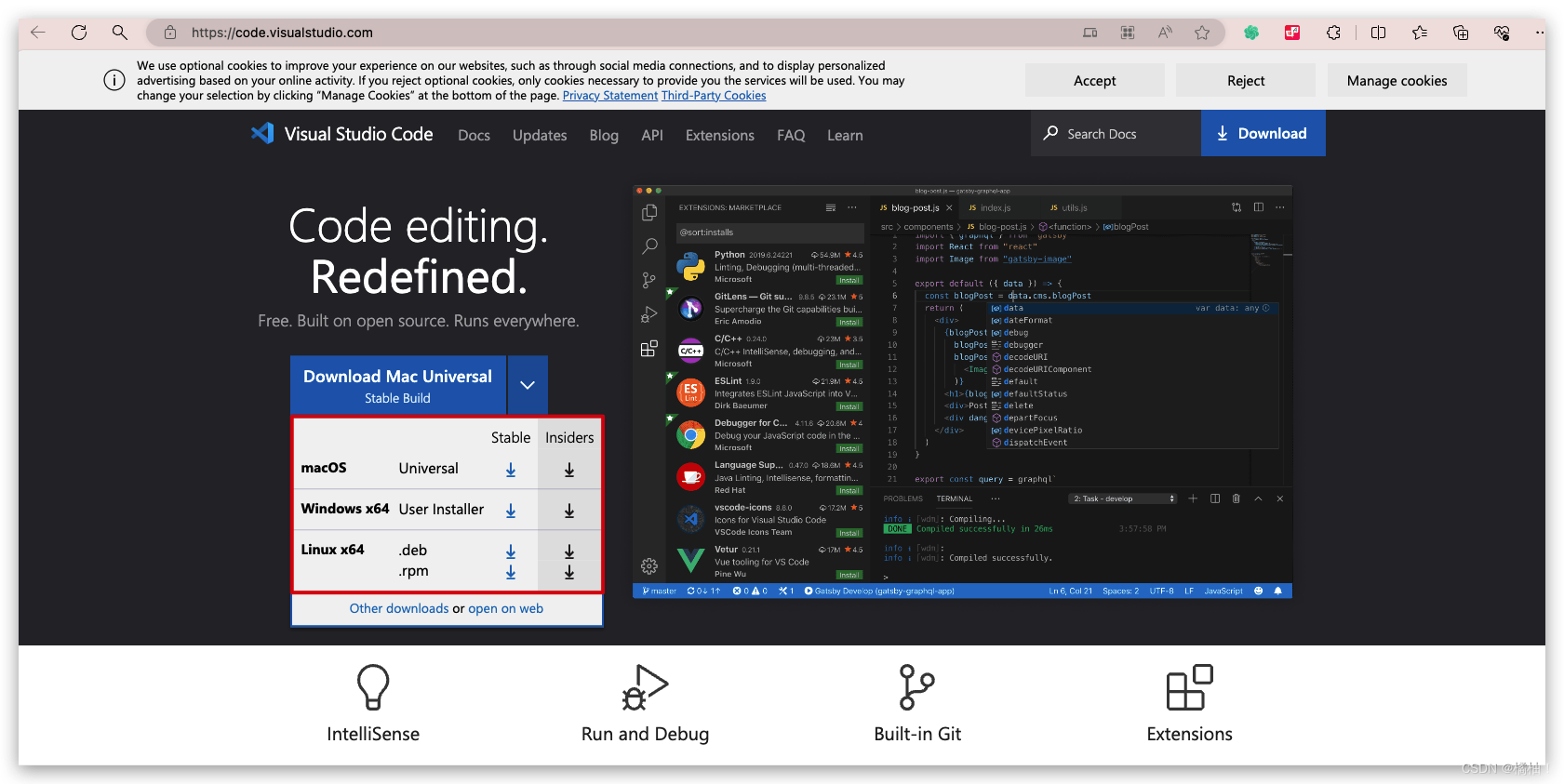Reload the page with the refresh icon
Image resolution: width=1564 pixels, height=784 pixels.
tap(79, 33)
